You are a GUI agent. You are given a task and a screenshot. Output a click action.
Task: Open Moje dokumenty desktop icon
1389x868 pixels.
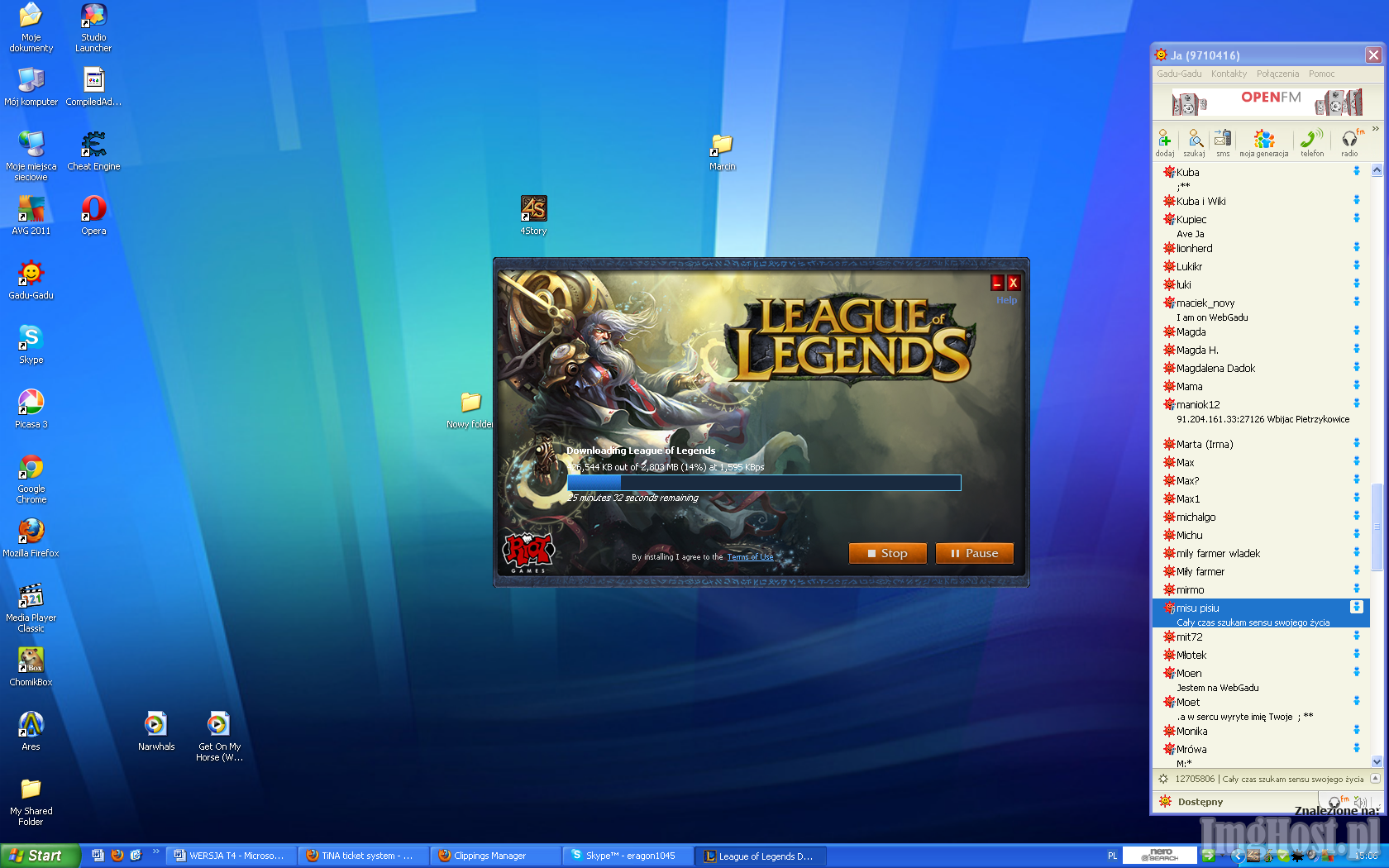(x=31, y=27)
